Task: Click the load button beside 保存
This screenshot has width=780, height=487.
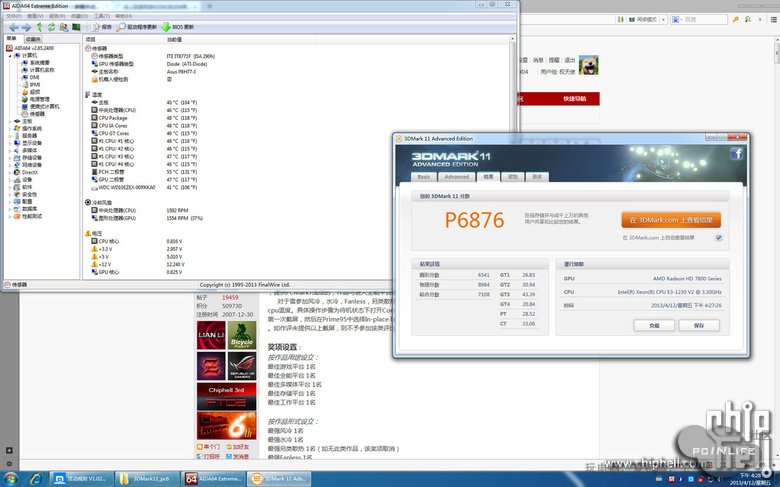Action: click(x=654, y=325)
